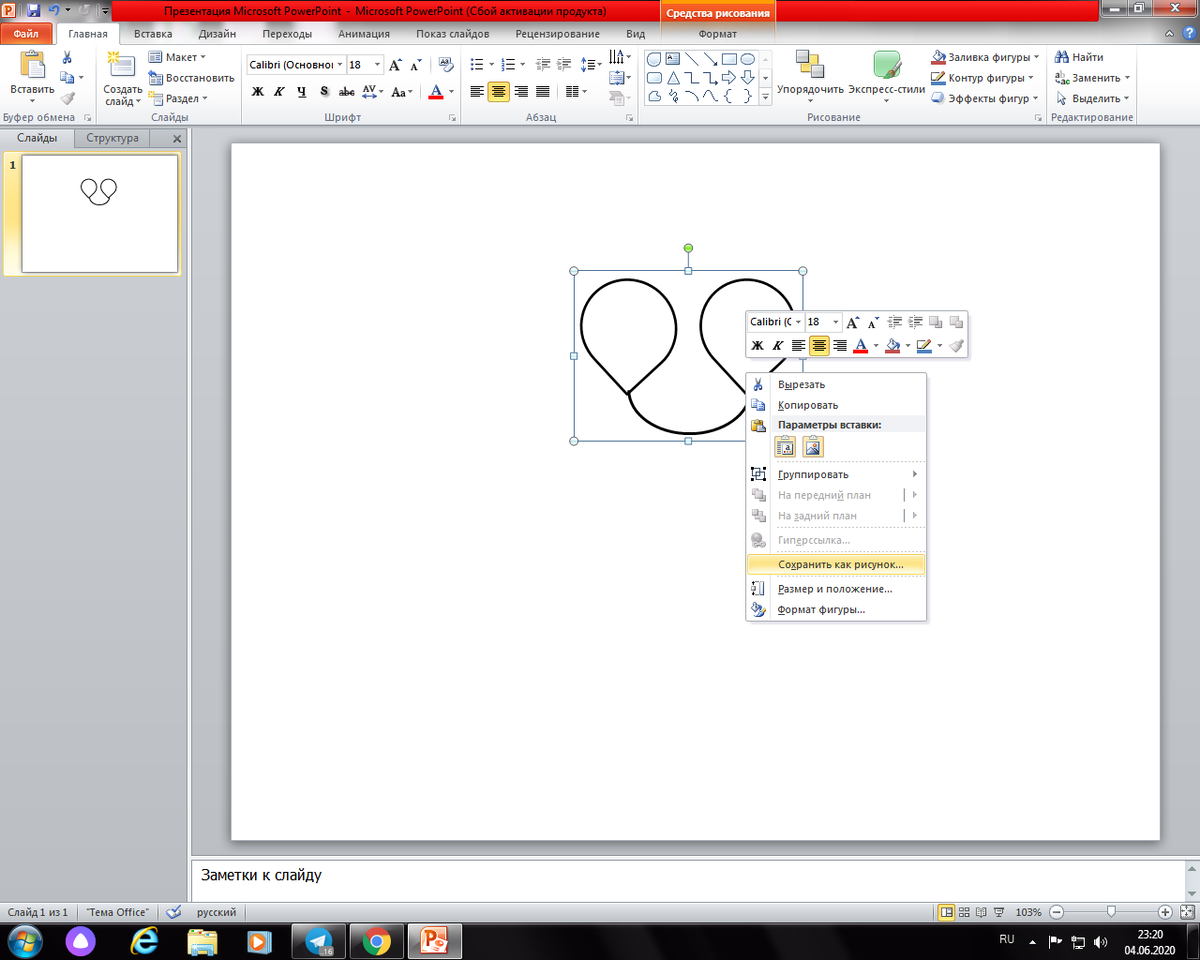
Task: Expand the shapes gallery with the More arrow
Action: click(766, 97)
